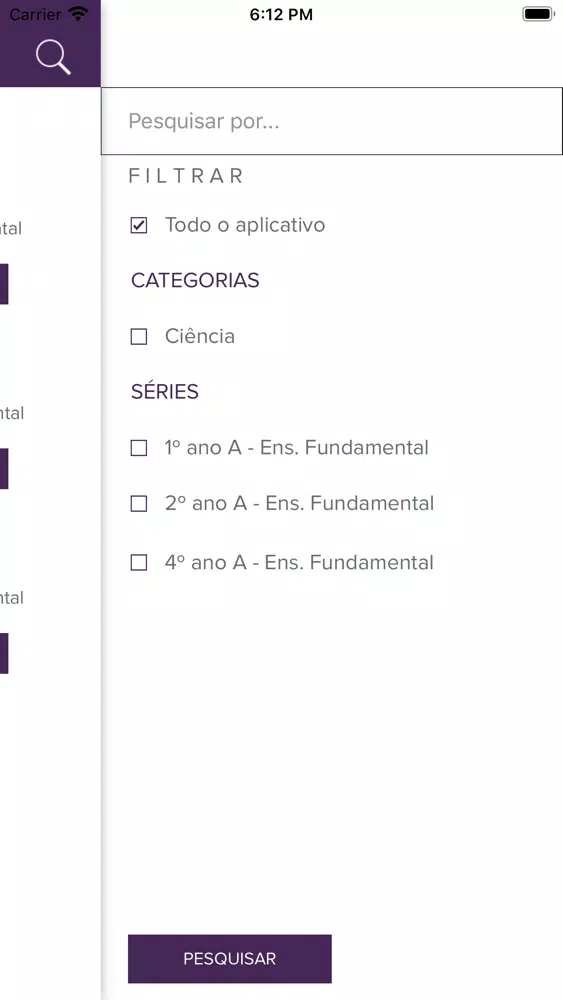This screenshot has width=563, height=1000.
Task: Tap the magnifying glass search icon
Action: point(53,57)
